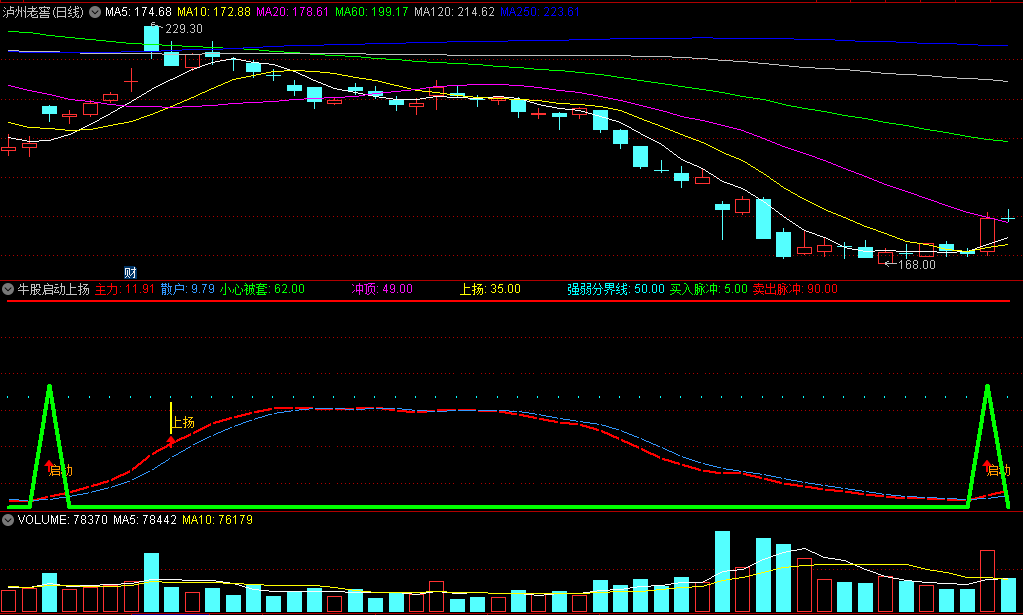Click the 财 financial marker icon
This screenshot has width=1023, height=615.
[x=130, y=273]
